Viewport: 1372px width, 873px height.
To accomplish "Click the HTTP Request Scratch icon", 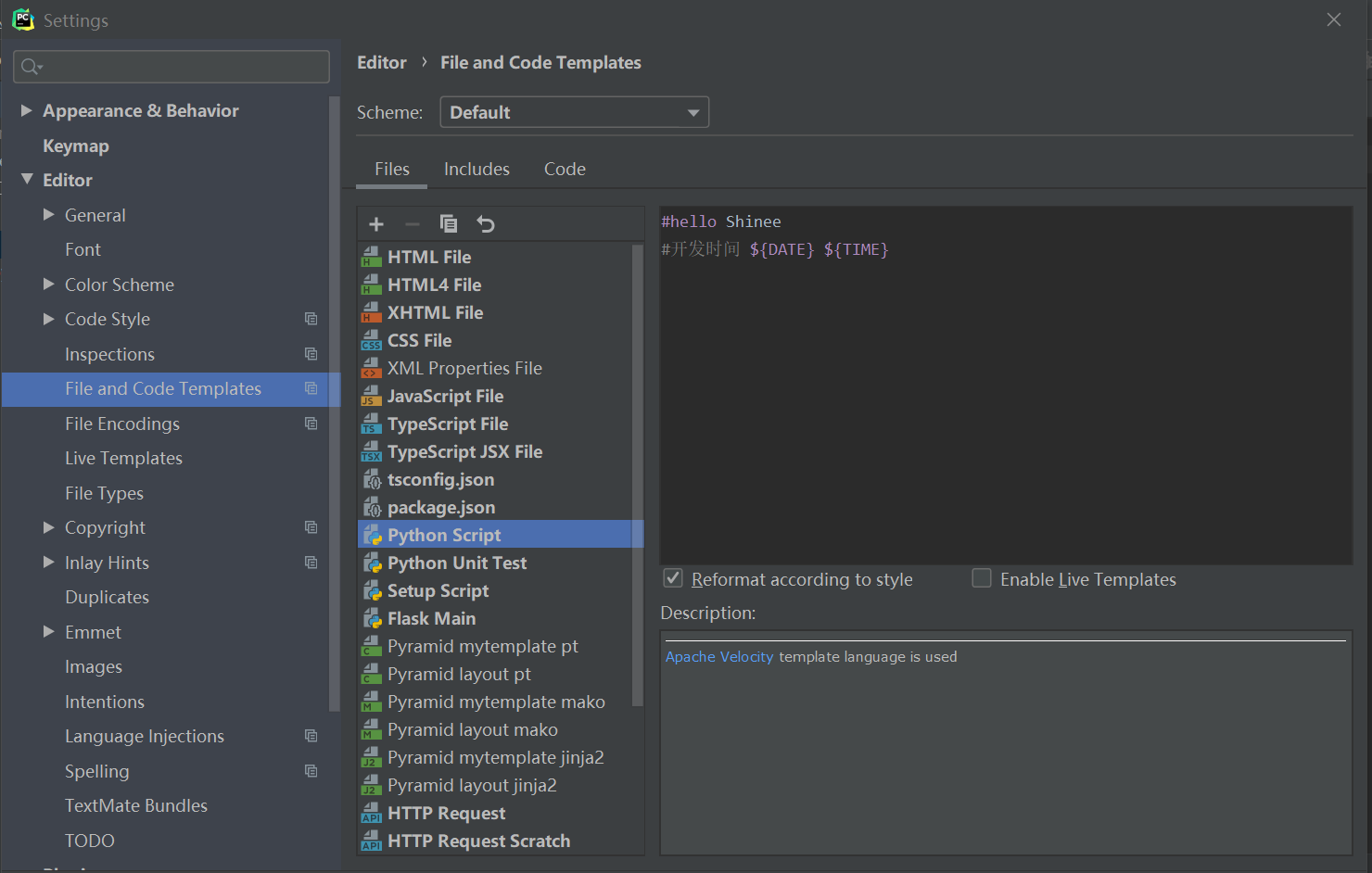I will (372, 841).
